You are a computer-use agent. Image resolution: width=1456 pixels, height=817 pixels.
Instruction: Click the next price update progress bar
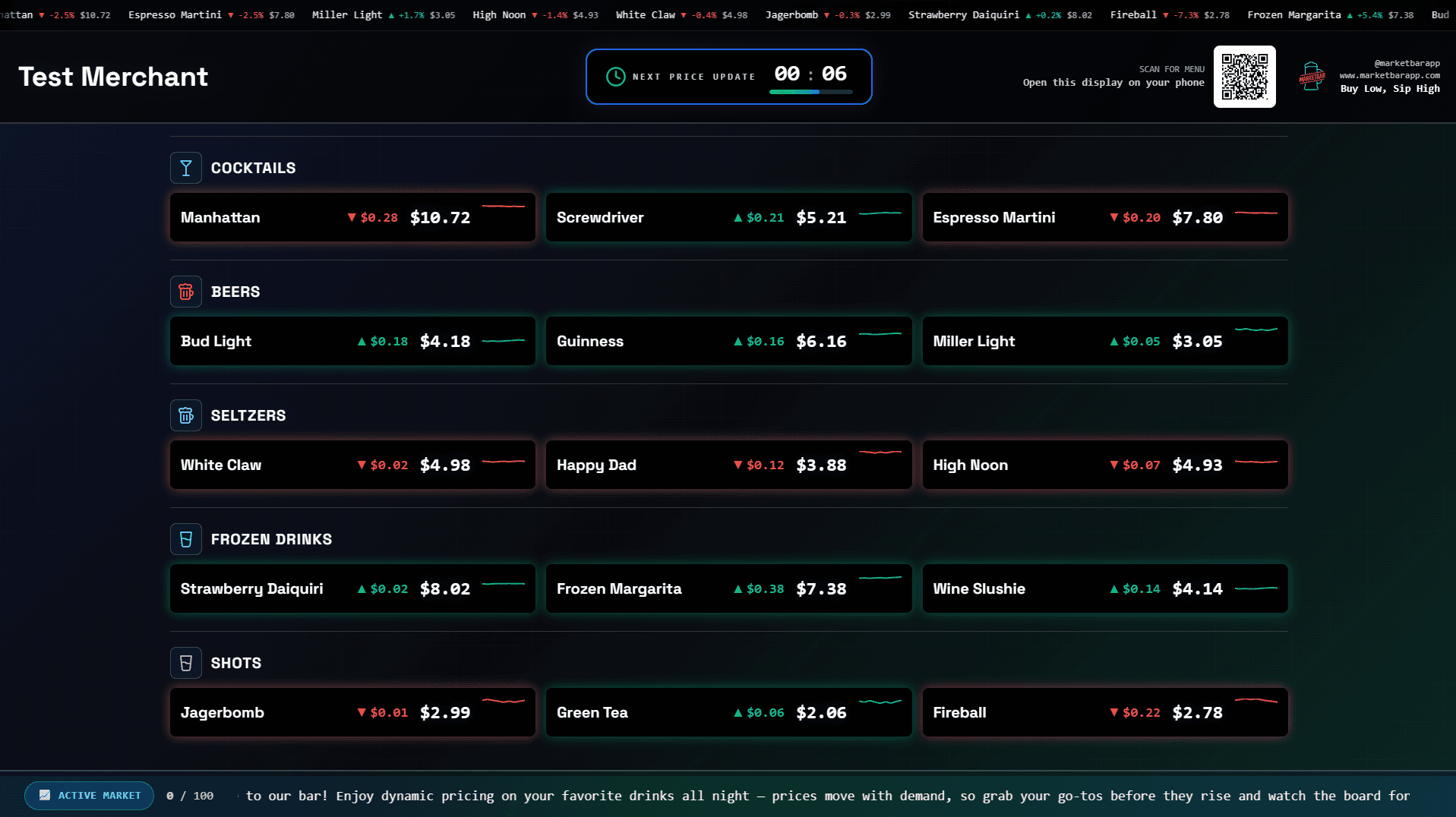point(810,92)
